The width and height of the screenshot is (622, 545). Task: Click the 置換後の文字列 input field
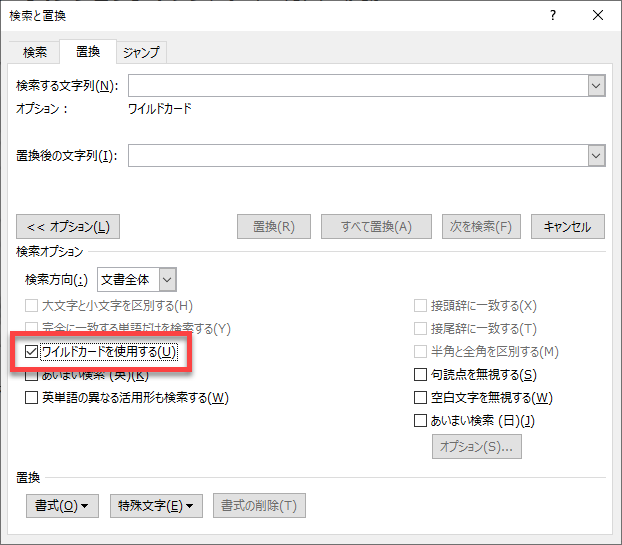pos(357,155)
